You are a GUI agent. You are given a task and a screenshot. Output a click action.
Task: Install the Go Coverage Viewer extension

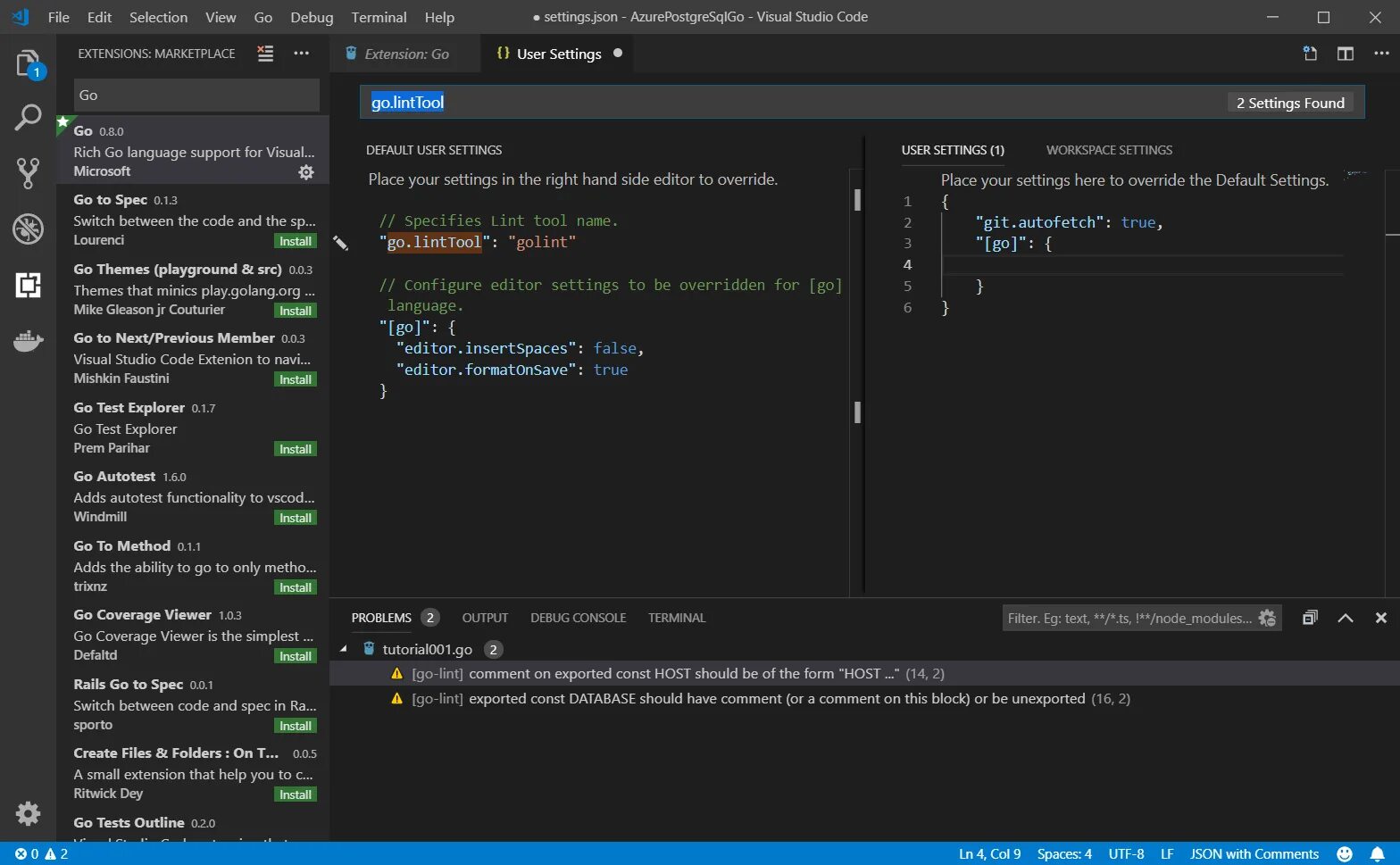tap(296, 656)
